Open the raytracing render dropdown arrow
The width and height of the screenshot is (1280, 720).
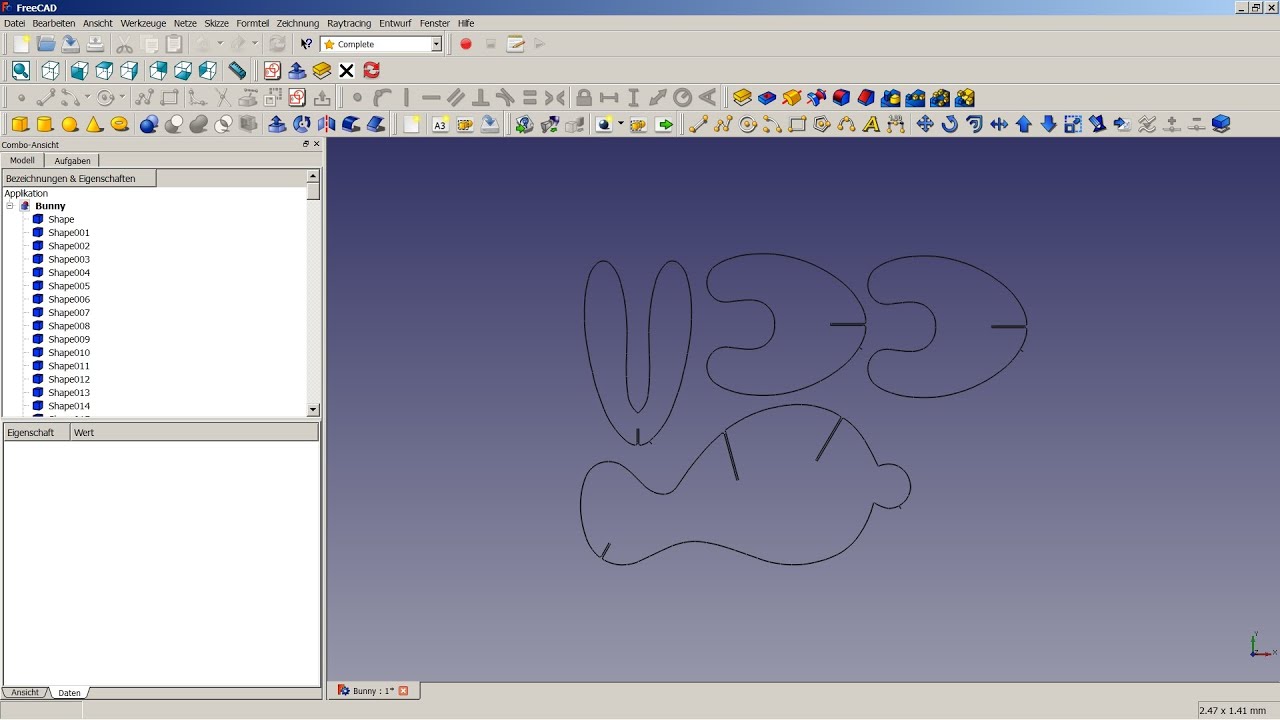click(621, 124)
